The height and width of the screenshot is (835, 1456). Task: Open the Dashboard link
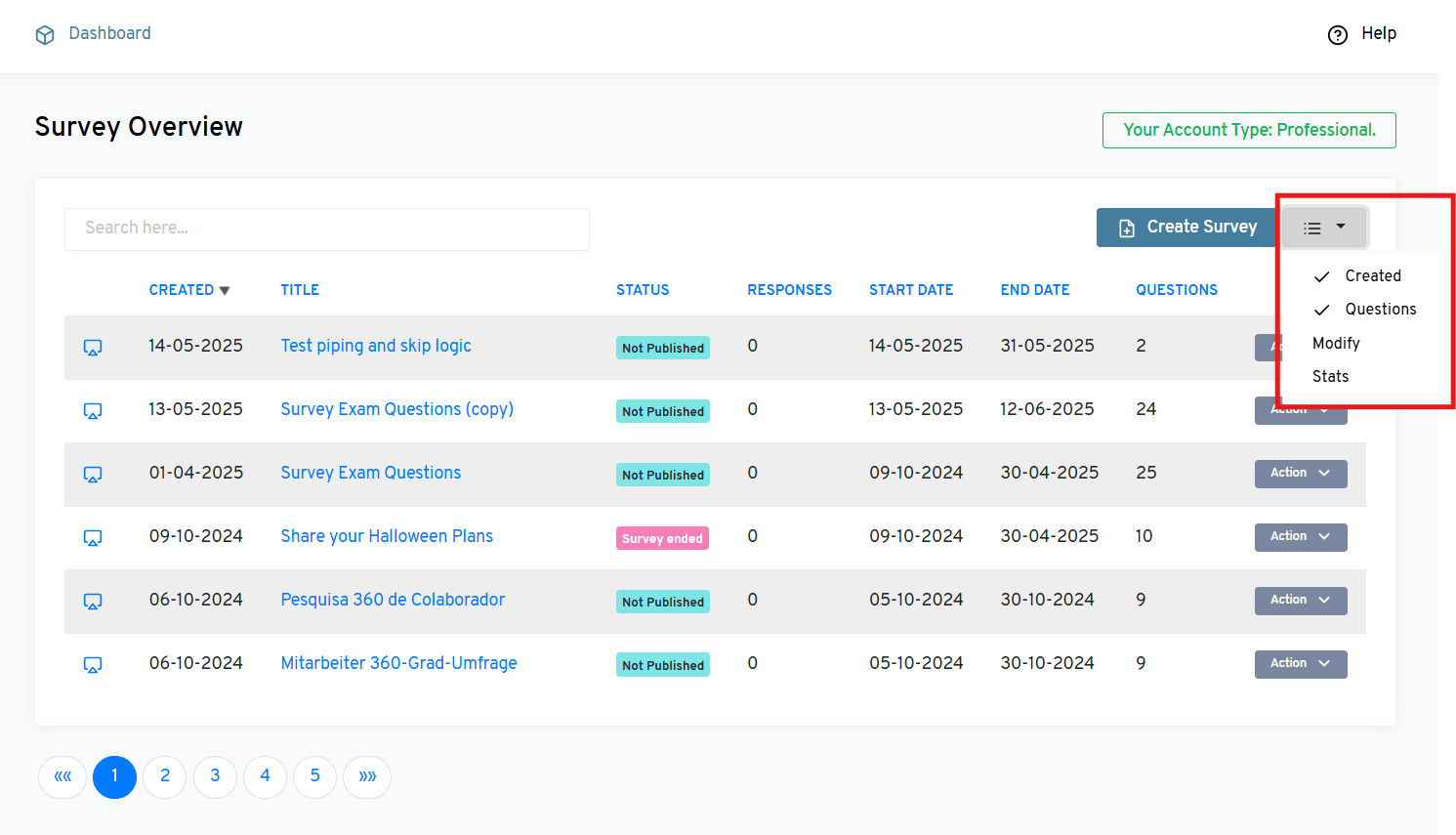tap(109, 33)
